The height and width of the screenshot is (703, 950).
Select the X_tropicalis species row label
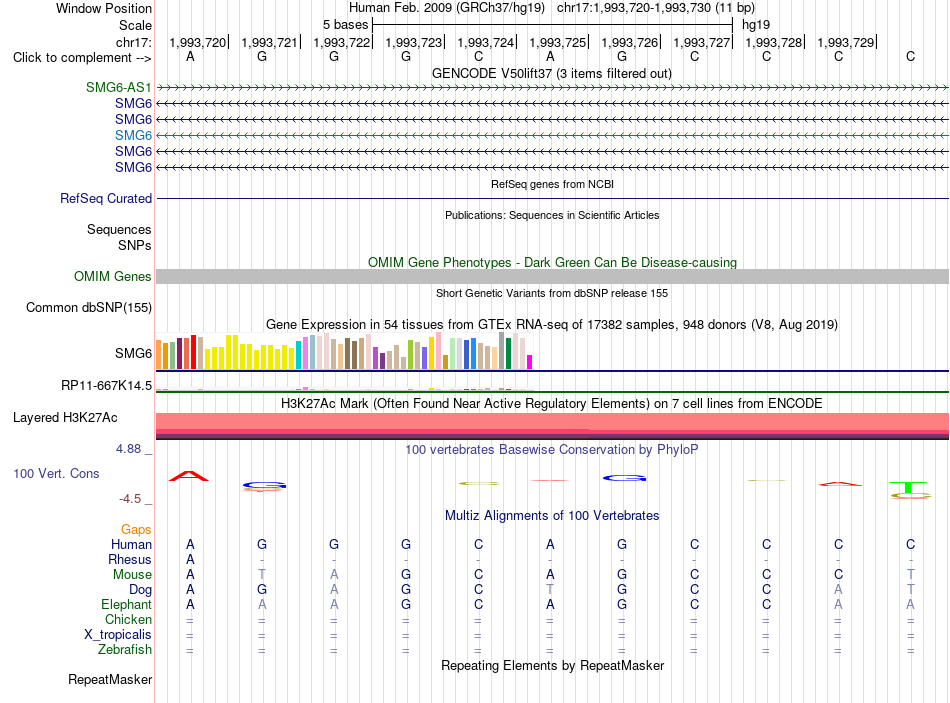[118, 635]
